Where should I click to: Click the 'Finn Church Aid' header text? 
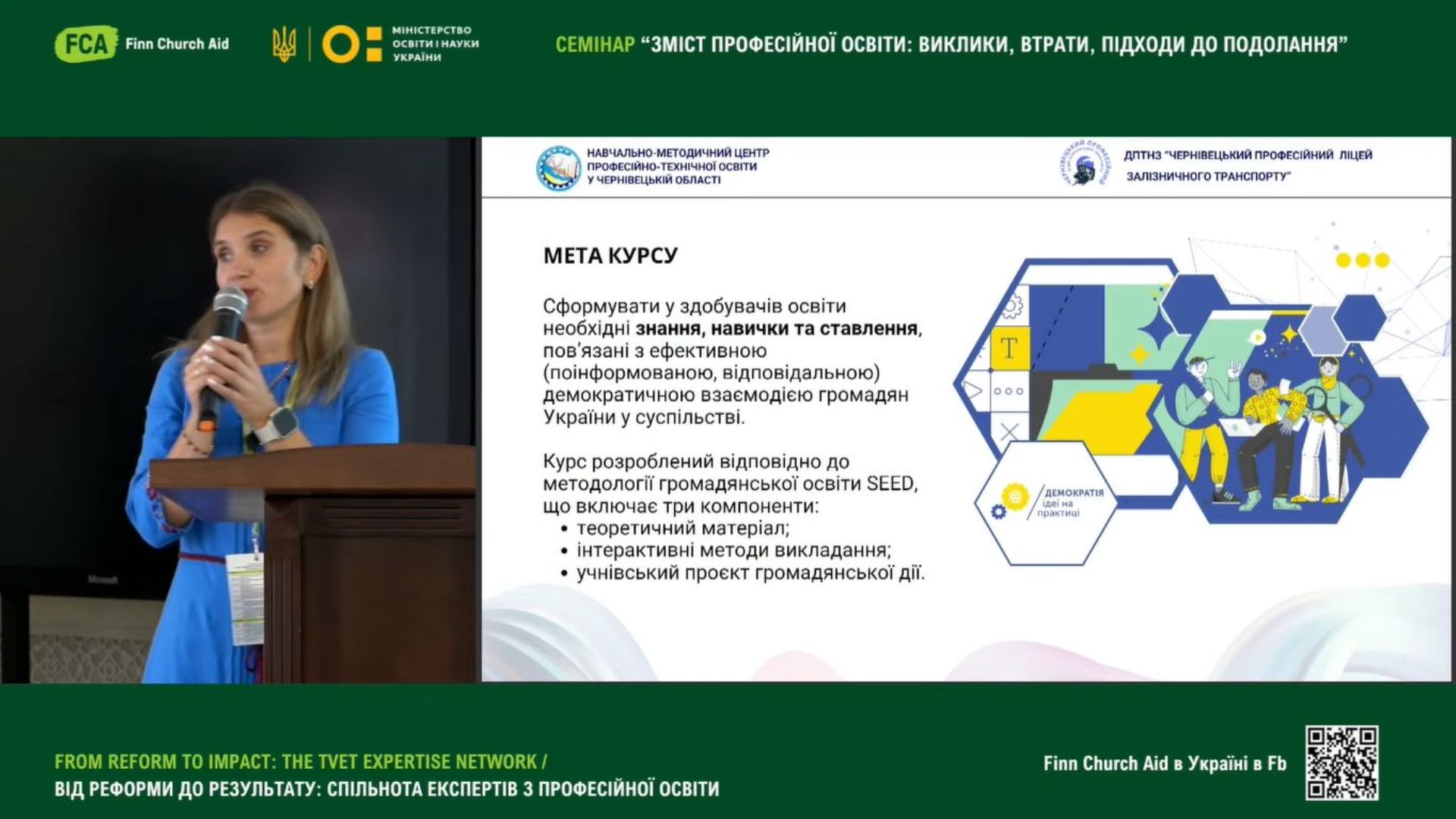point(177,44)
